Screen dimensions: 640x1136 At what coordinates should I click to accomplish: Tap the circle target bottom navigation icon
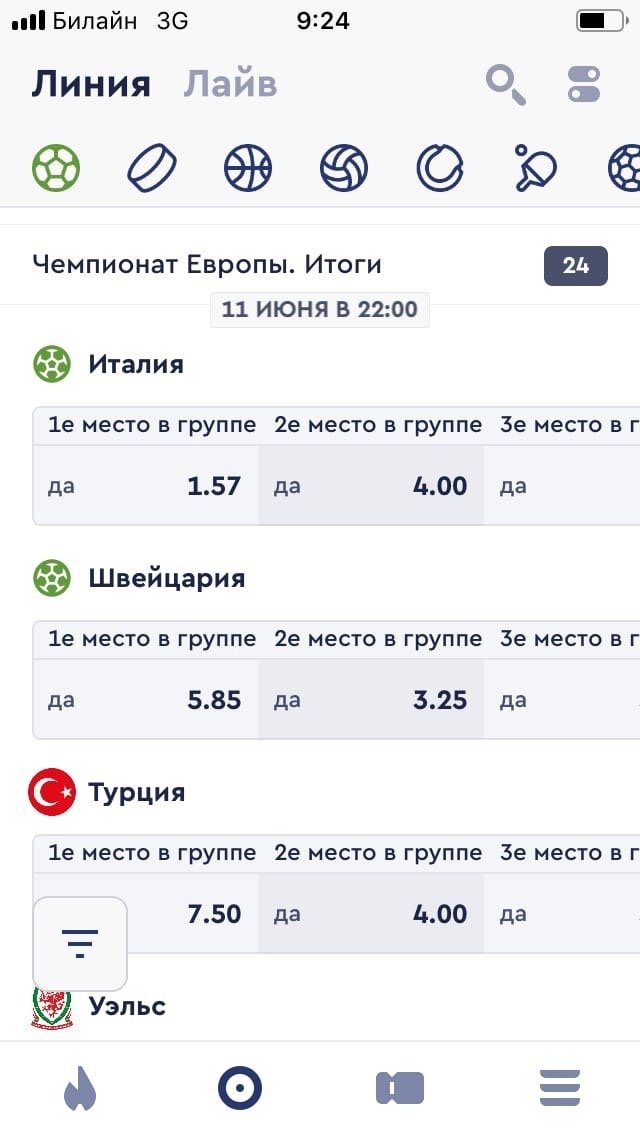click(x=240, y=1088)
